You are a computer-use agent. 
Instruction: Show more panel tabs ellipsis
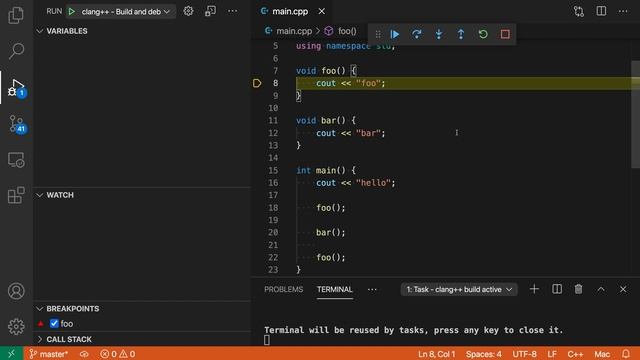(x=372, y=289)
